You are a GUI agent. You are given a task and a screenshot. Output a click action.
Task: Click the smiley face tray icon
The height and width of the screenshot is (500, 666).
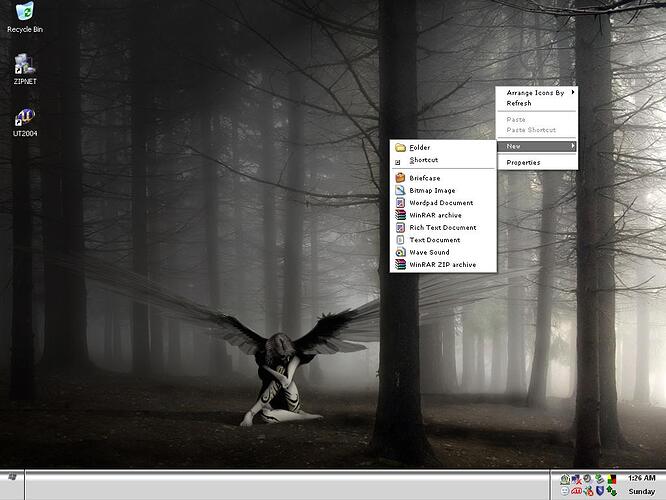coord(565,491)
